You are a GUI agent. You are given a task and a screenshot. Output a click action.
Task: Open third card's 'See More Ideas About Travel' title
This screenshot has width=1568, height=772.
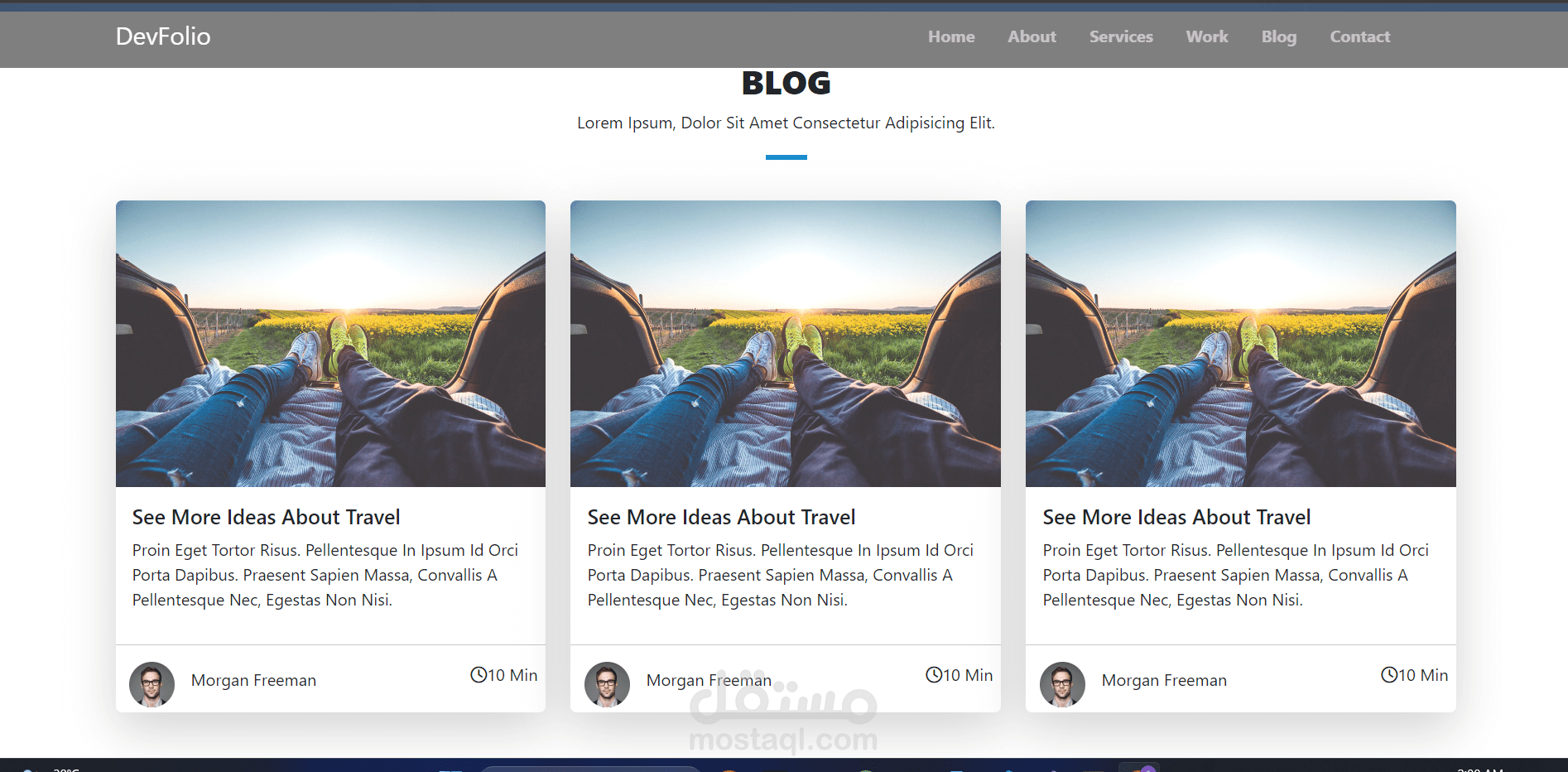[1176, 517]
